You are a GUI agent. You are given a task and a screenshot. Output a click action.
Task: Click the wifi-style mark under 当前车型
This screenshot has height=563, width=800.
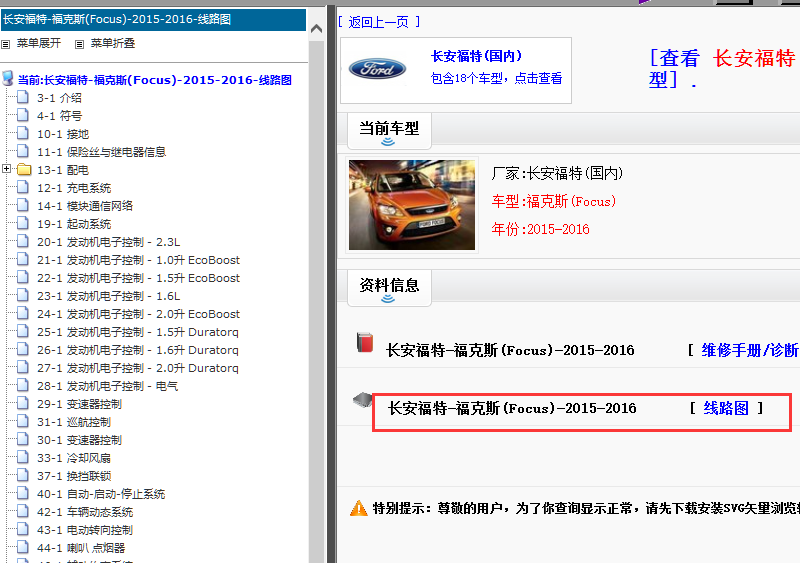coord(388,141)
